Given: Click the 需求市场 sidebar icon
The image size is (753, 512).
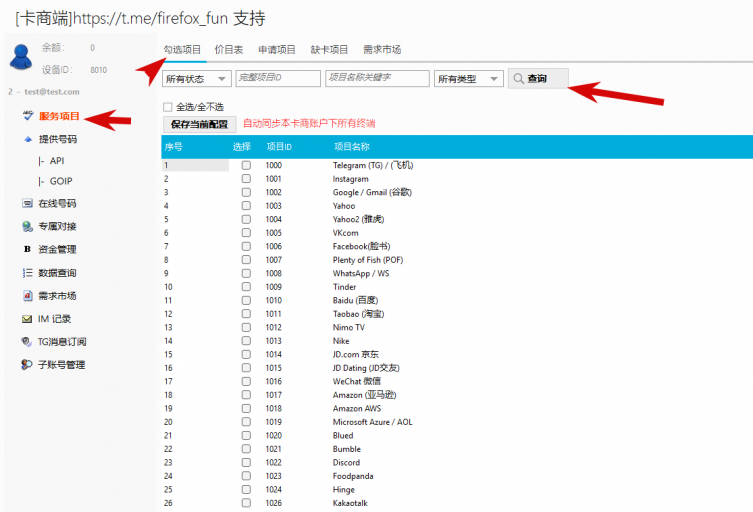Looking at the screenshot, I should click(28, 296).
